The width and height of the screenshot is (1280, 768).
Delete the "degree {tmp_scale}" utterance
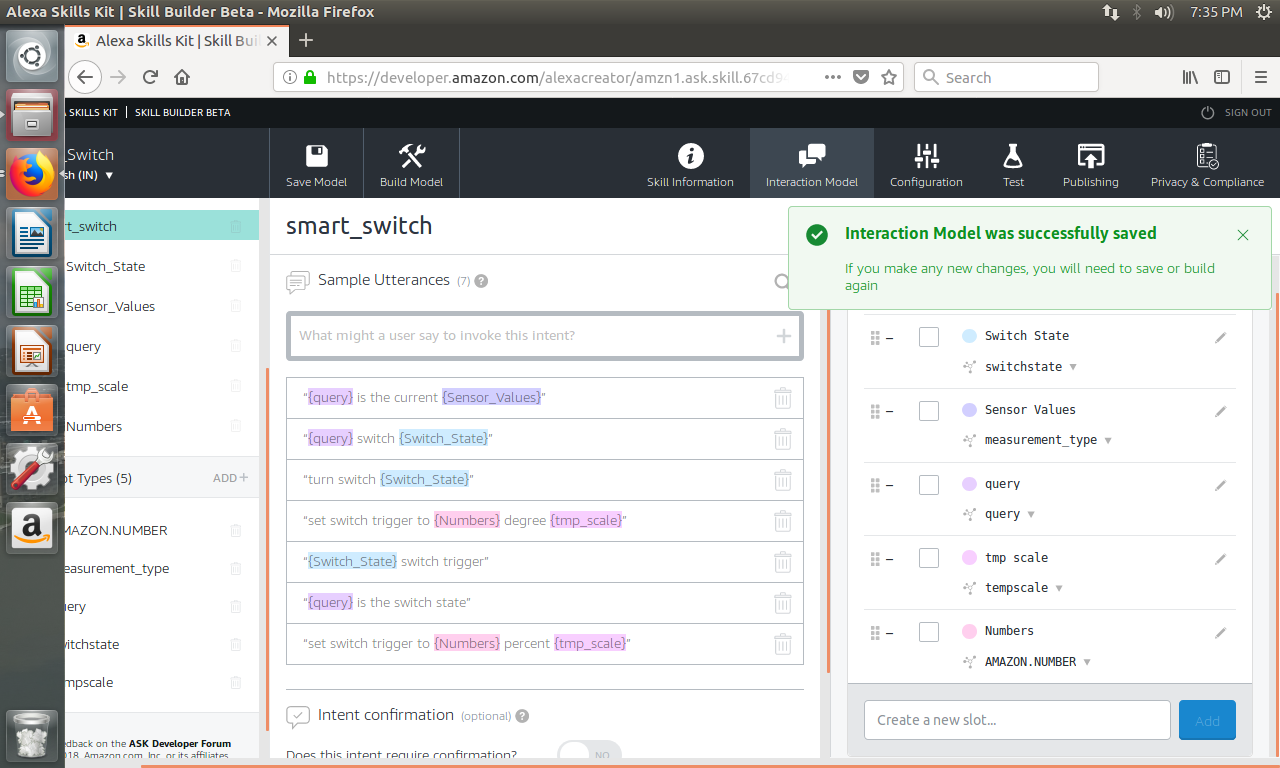[783, 521]
